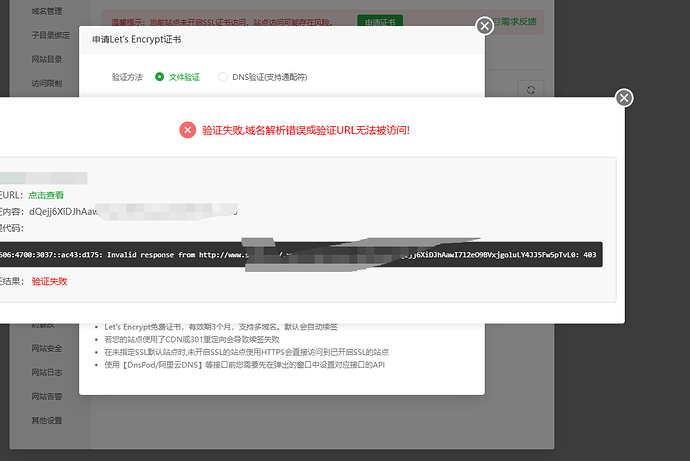
Task: Open 网站日志 in the sidebar
Action: click(x=47, y=372)
